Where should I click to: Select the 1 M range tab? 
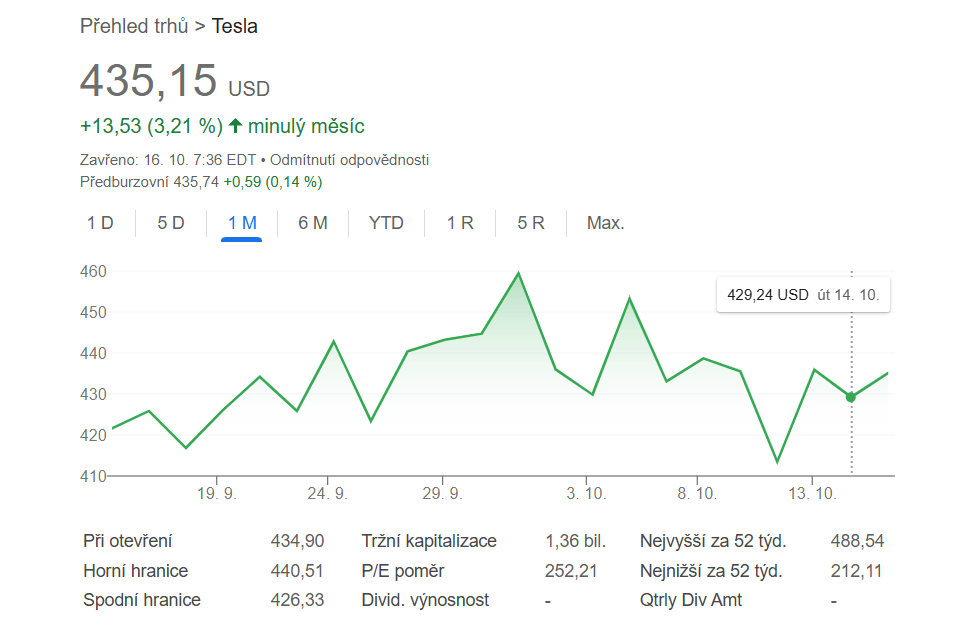242,223
